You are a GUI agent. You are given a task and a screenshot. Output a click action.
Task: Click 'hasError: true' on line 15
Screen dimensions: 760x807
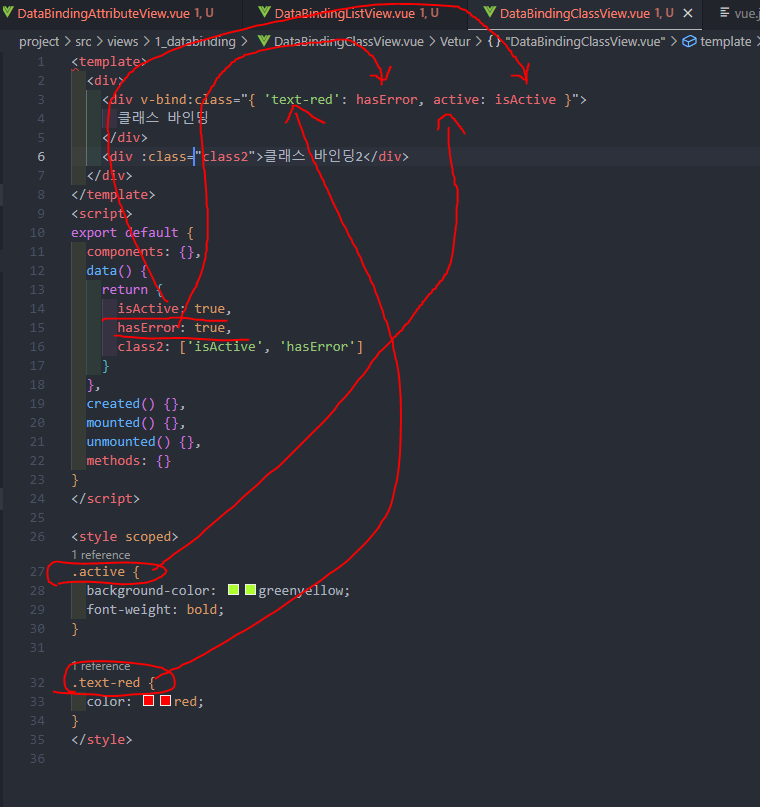coord(171,328)
